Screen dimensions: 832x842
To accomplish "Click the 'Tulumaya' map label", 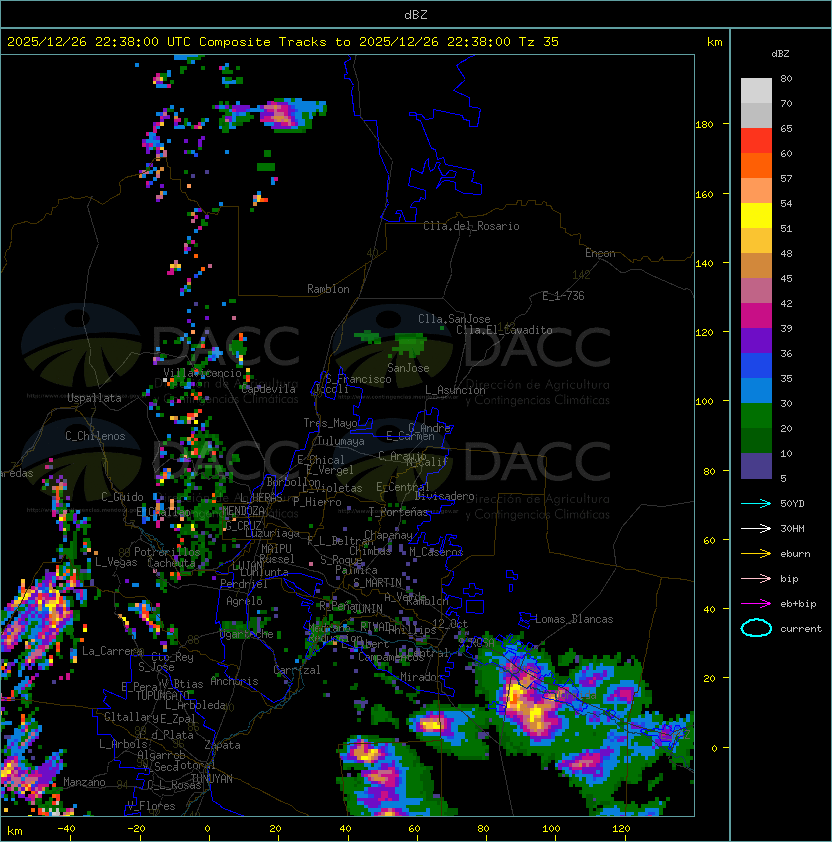I will click(341, 441).
